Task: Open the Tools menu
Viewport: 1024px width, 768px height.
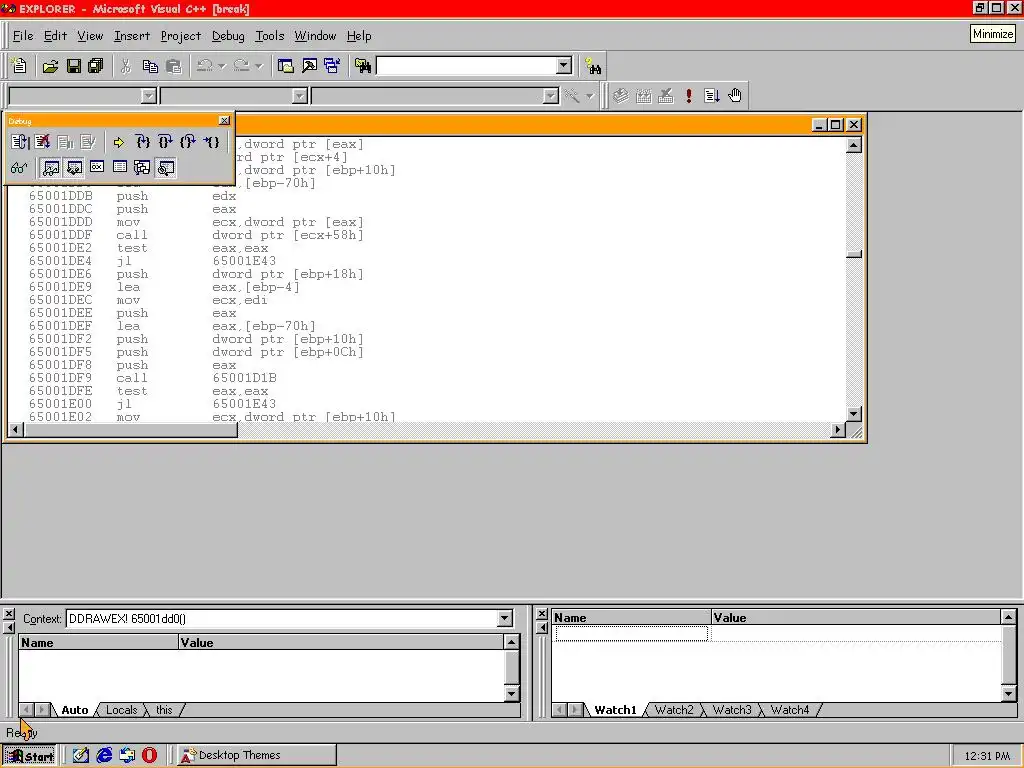Action: (x=270, y=36)
